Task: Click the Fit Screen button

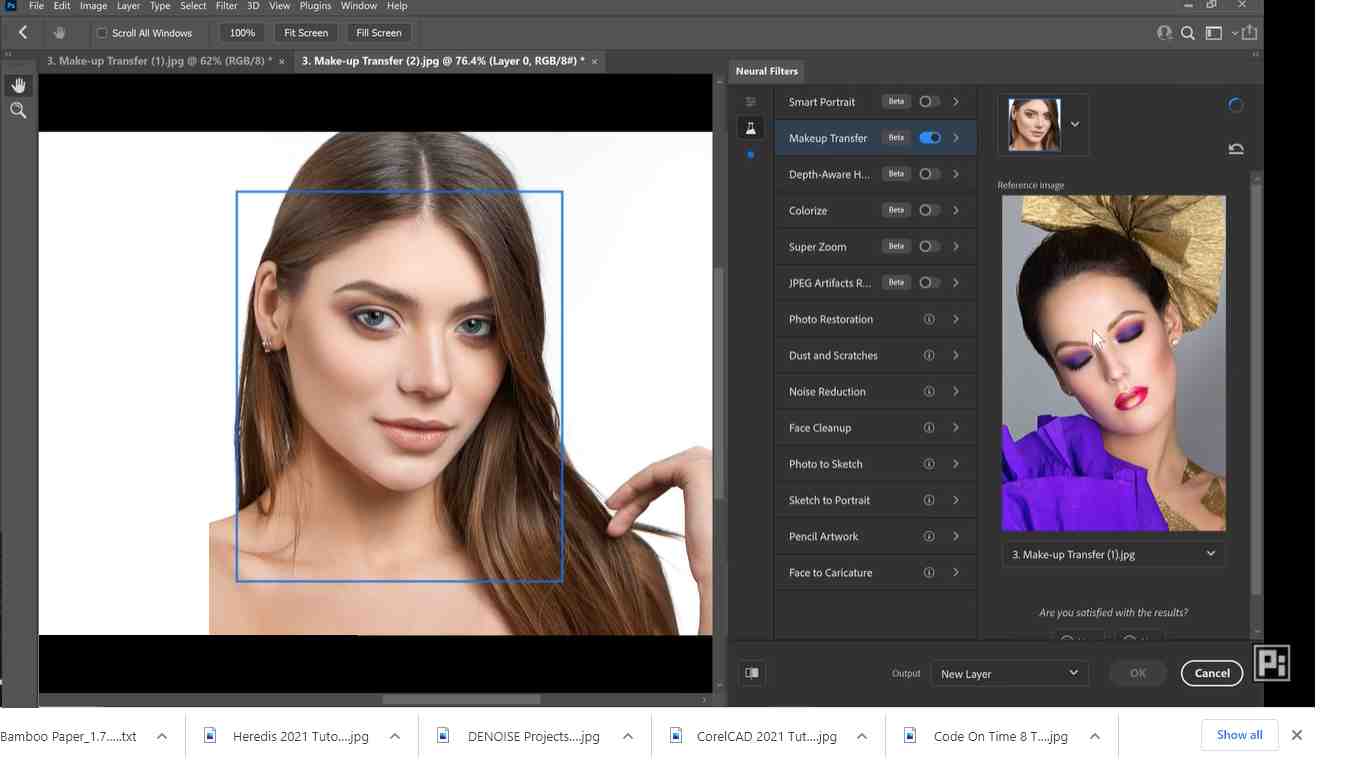Action: [306, 33]
